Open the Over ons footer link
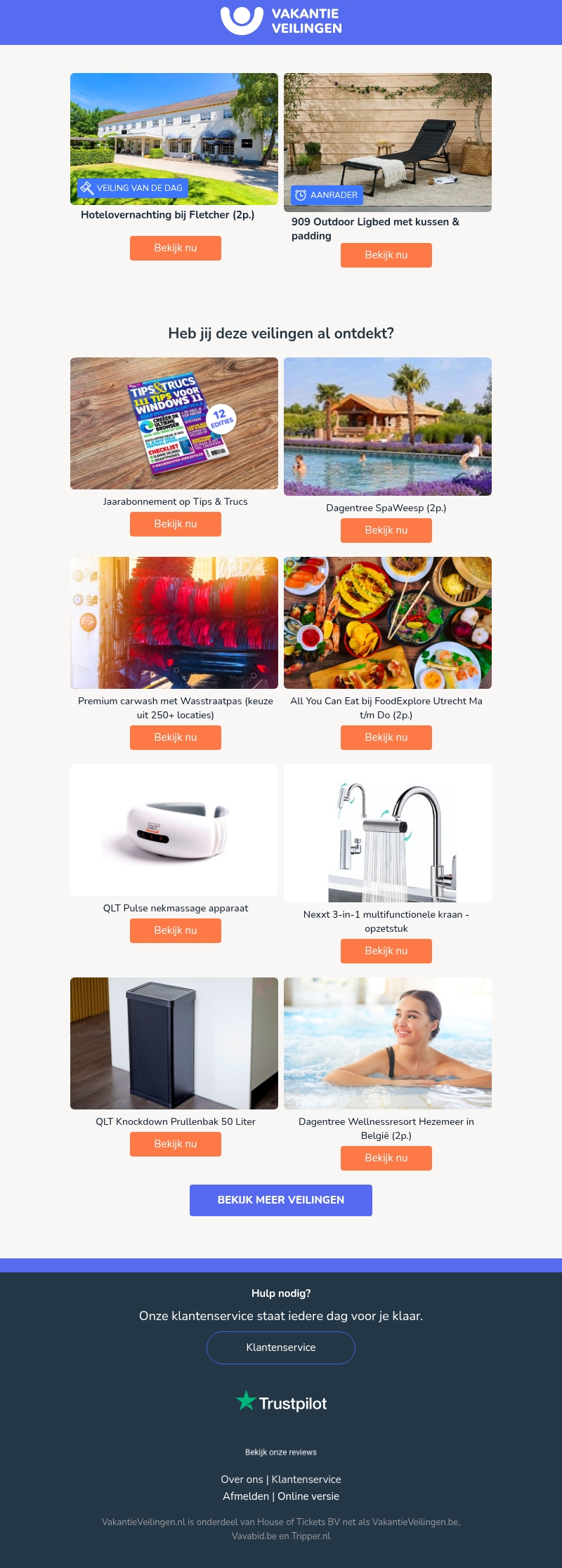This screenshot has height=1568, width=562. click(242, 1480)
